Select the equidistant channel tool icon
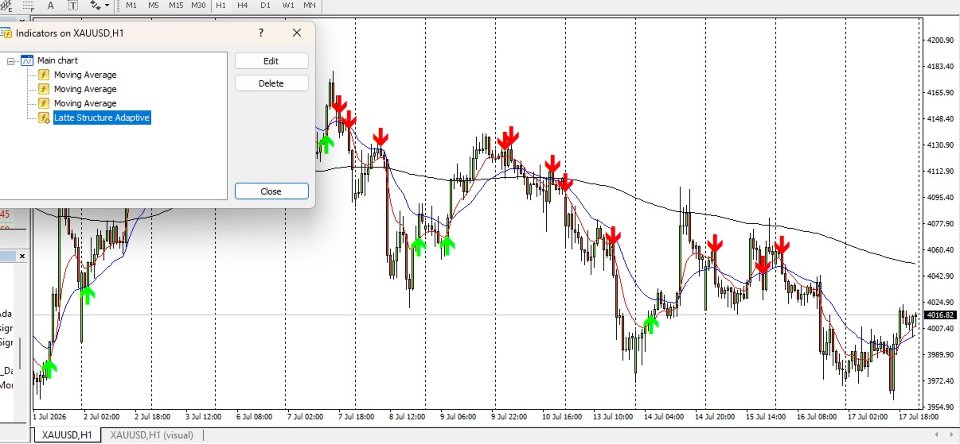960x444 pixels. (x=7, y=5)
